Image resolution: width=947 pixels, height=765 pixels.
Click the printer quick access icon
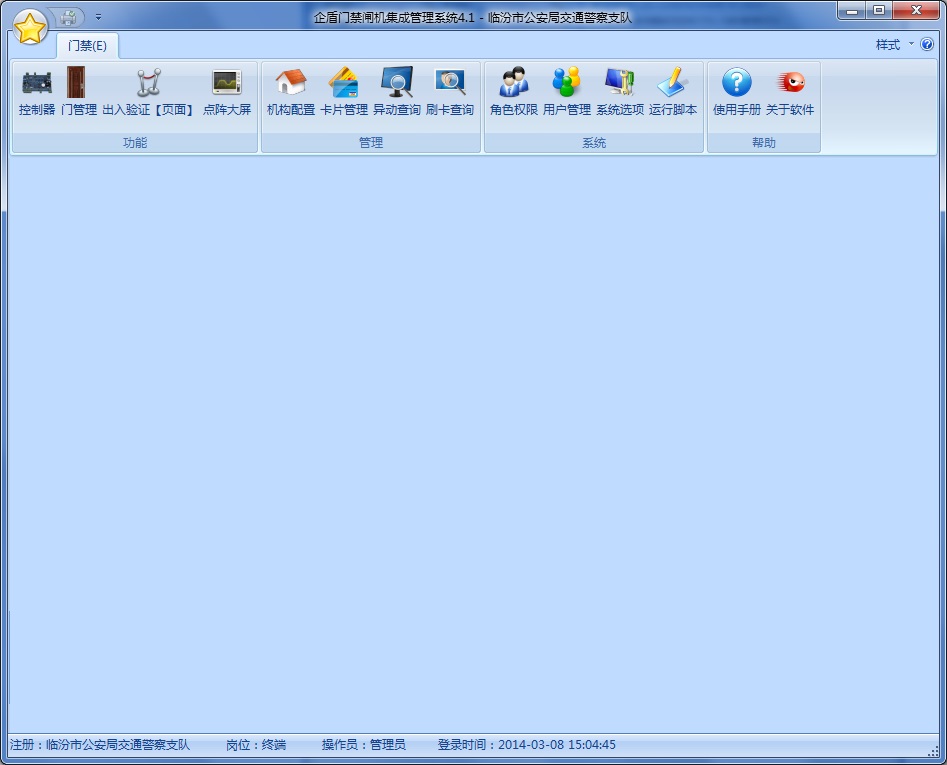[68, 18]
